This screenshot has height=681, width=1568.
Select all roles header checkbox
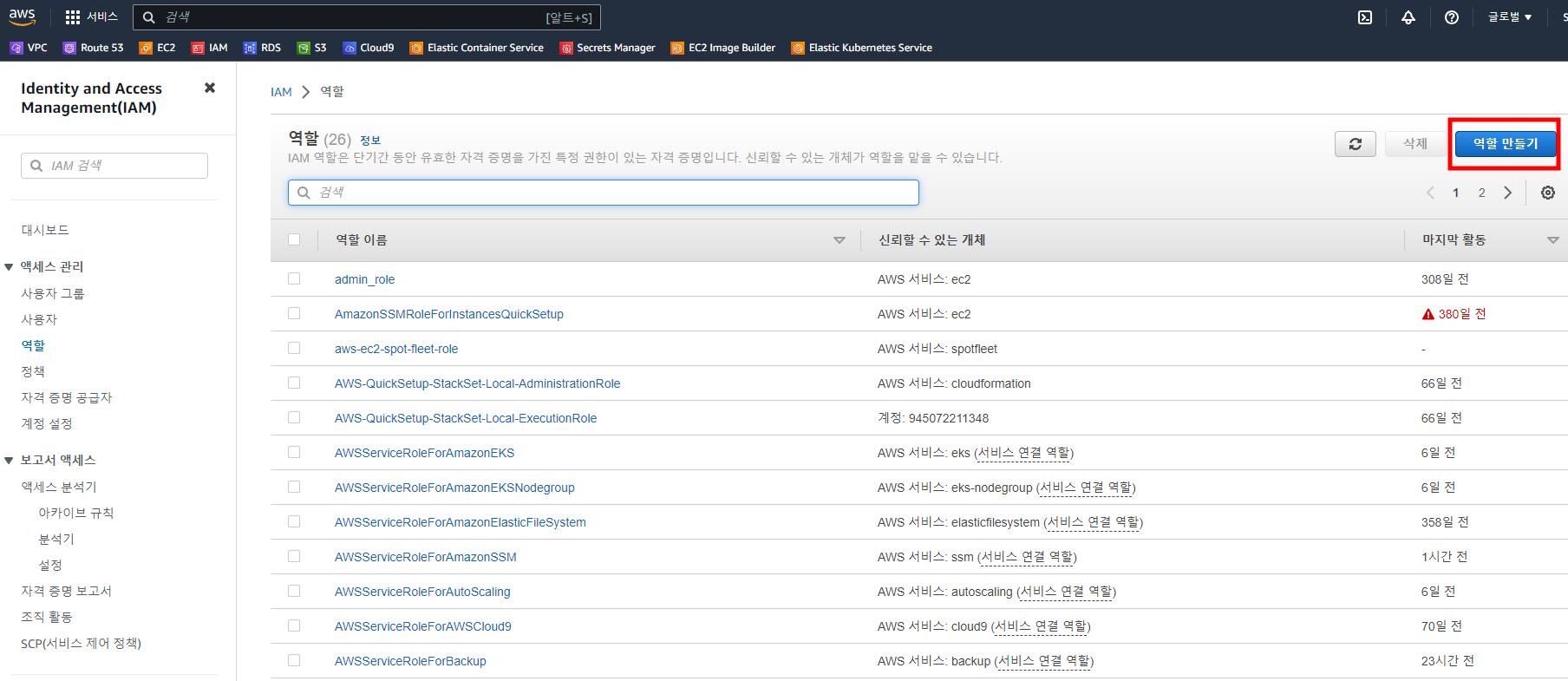[294, 239]
